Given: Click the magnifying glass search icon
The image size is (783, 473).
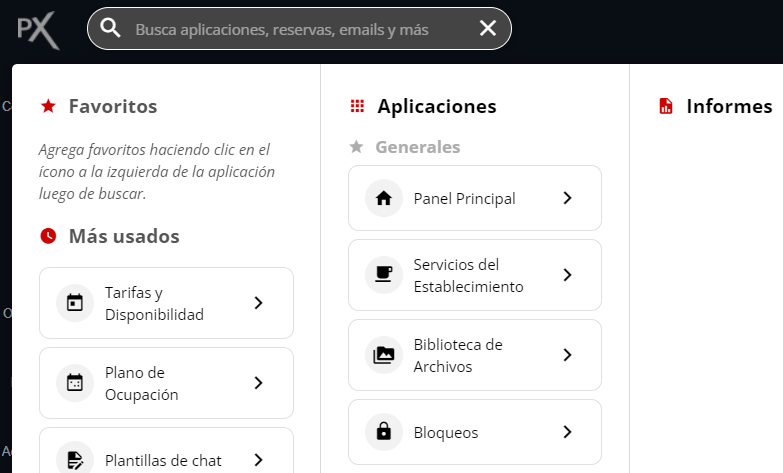Looking at the screenshot, I should [x=111, y=28].
